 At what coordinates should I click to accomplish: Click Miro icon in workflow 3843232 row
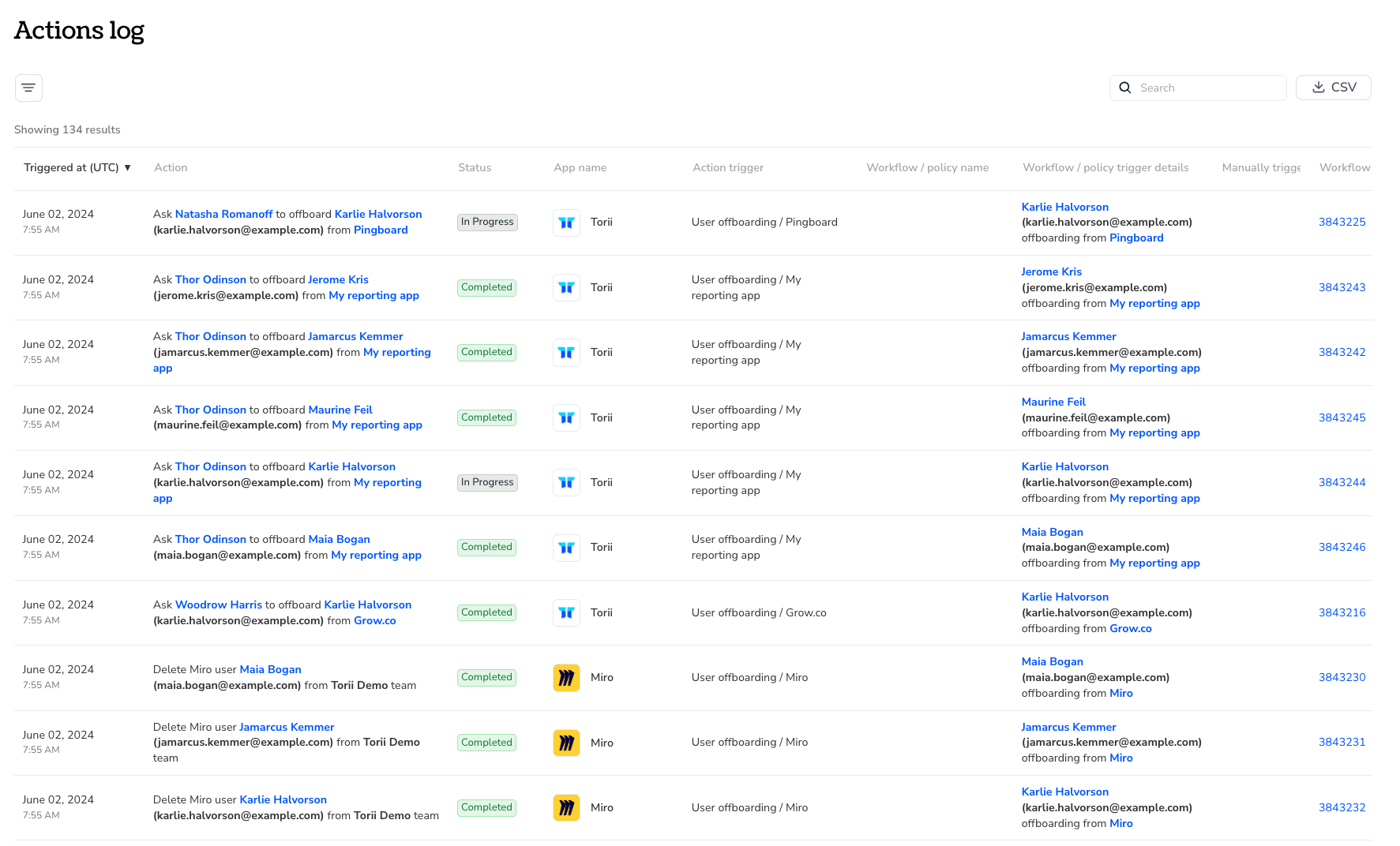[566, 807]
